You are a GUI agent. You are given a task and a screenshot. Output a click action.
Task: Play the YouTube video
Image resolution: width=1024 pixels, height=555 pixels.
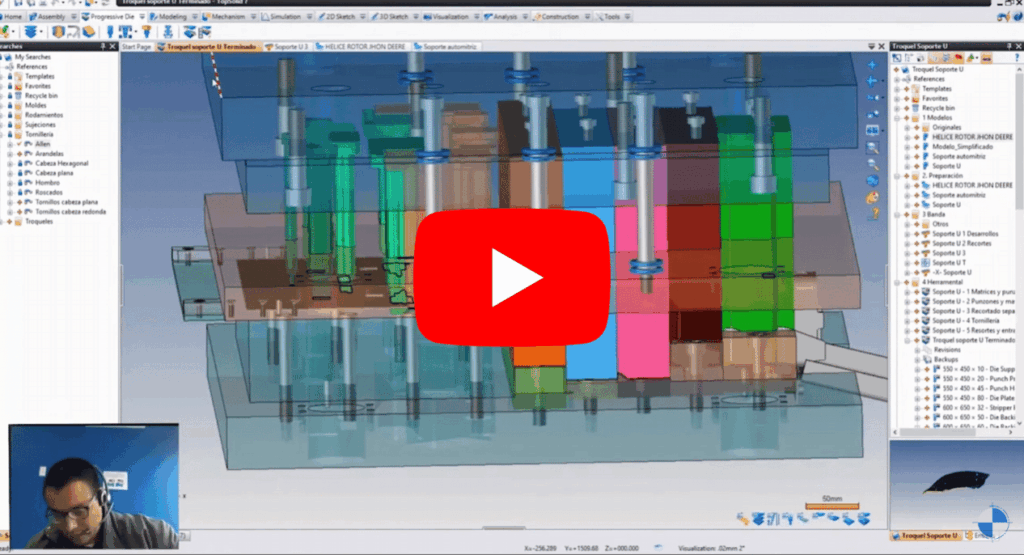pyautogui.click(x=512, y=277)
